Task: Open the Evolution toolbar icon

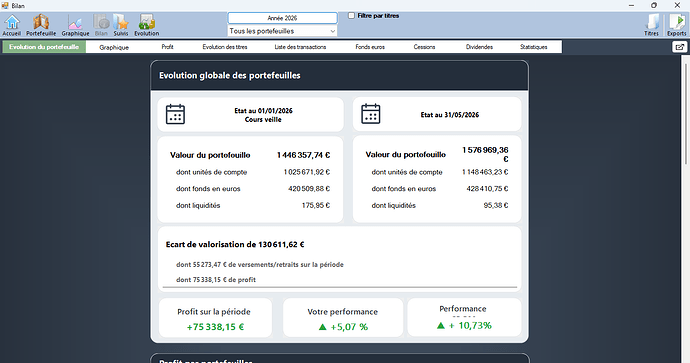Action: [x=147, y=25]
